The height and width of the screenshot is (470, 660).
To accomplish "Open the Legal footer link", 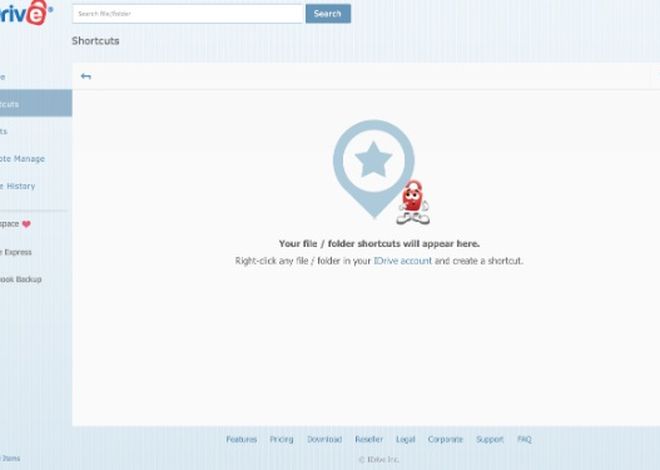I will point(405,439).
